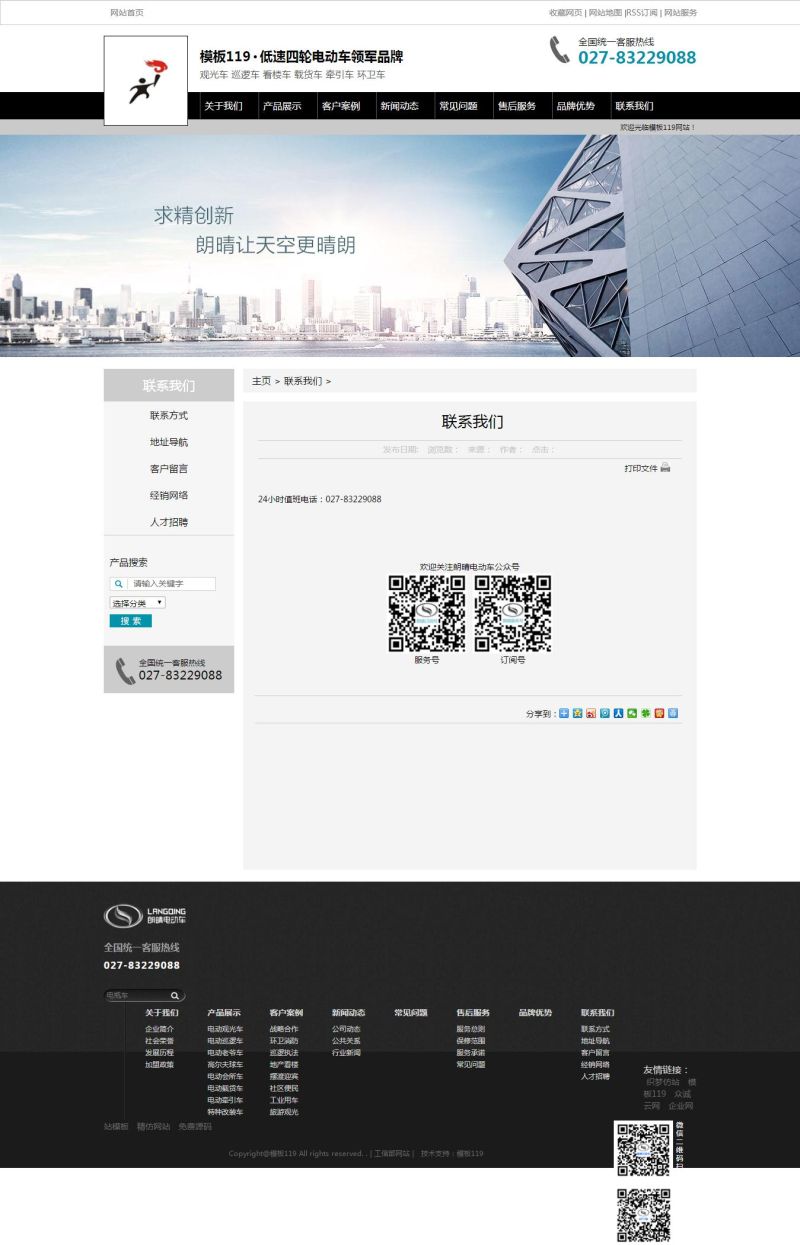This screenshot has height=1245, width=800.
Task: Share to WeChat green icon
Action: [632, 713]
